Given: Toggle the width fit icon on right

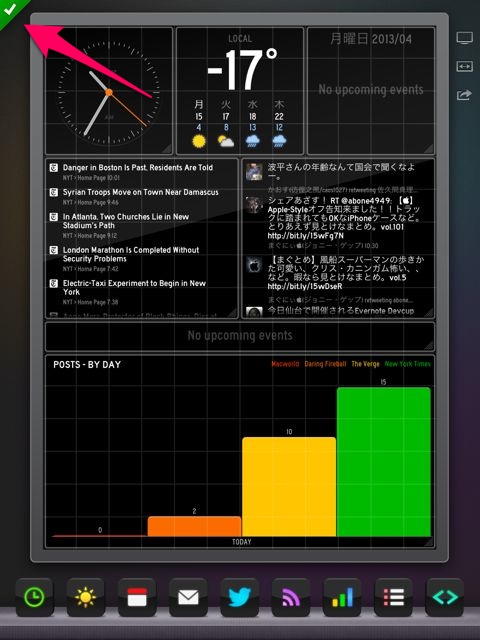Looking at the screenshot, I should [x=464, y=66].
